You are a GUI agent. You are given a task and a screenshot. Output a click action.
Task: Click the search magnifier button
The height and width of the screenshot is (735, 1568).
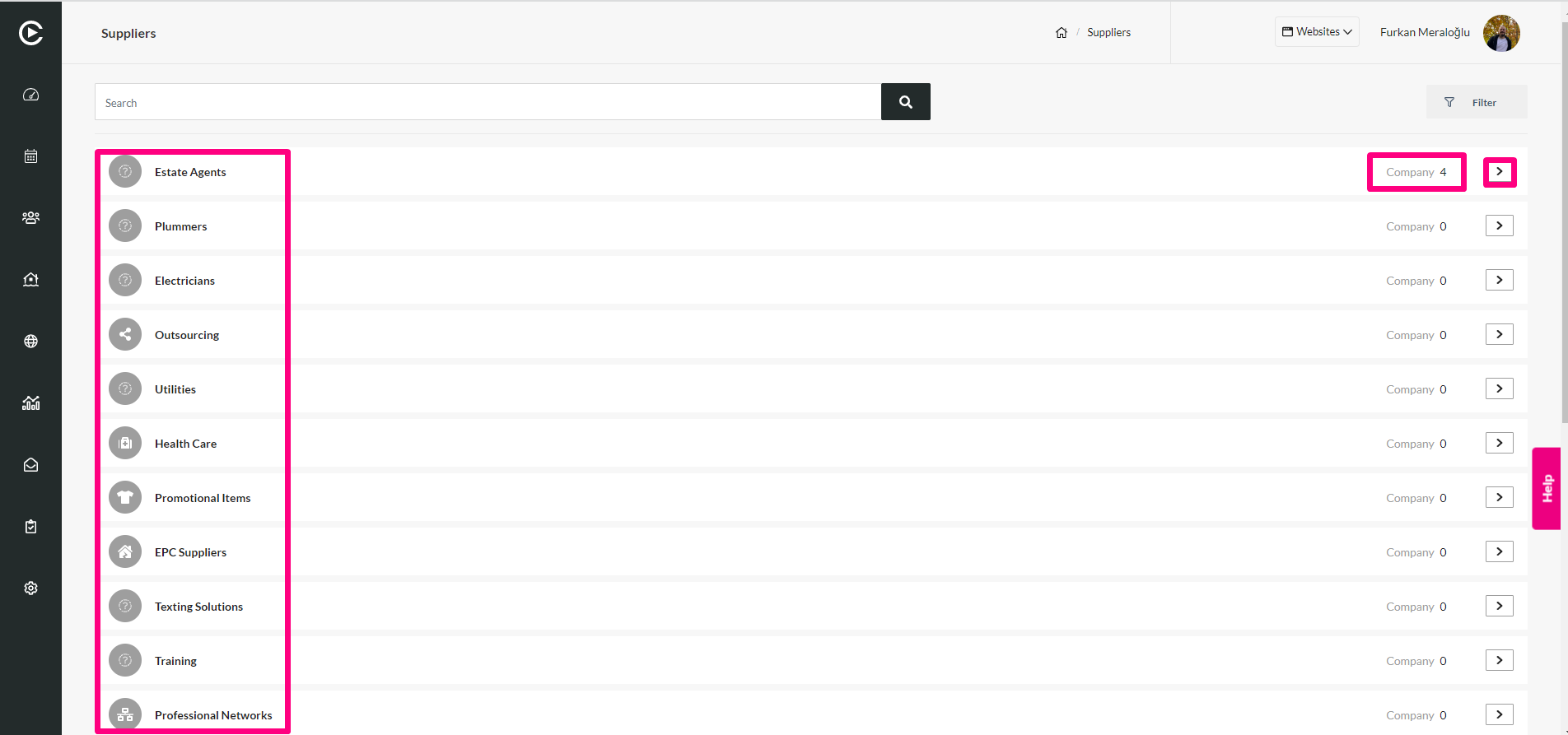(x=906, y=102)
